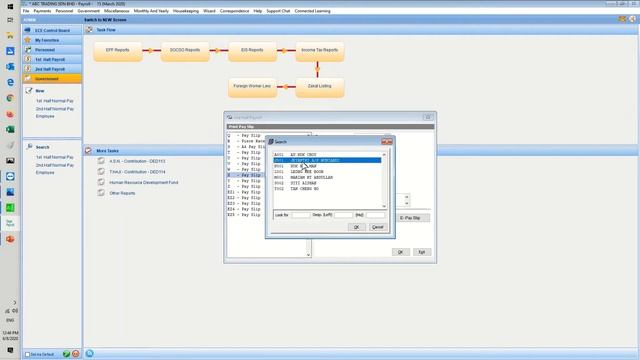
Task: Open Income Tax Reports task flow box
Action: tap(320, 51)
